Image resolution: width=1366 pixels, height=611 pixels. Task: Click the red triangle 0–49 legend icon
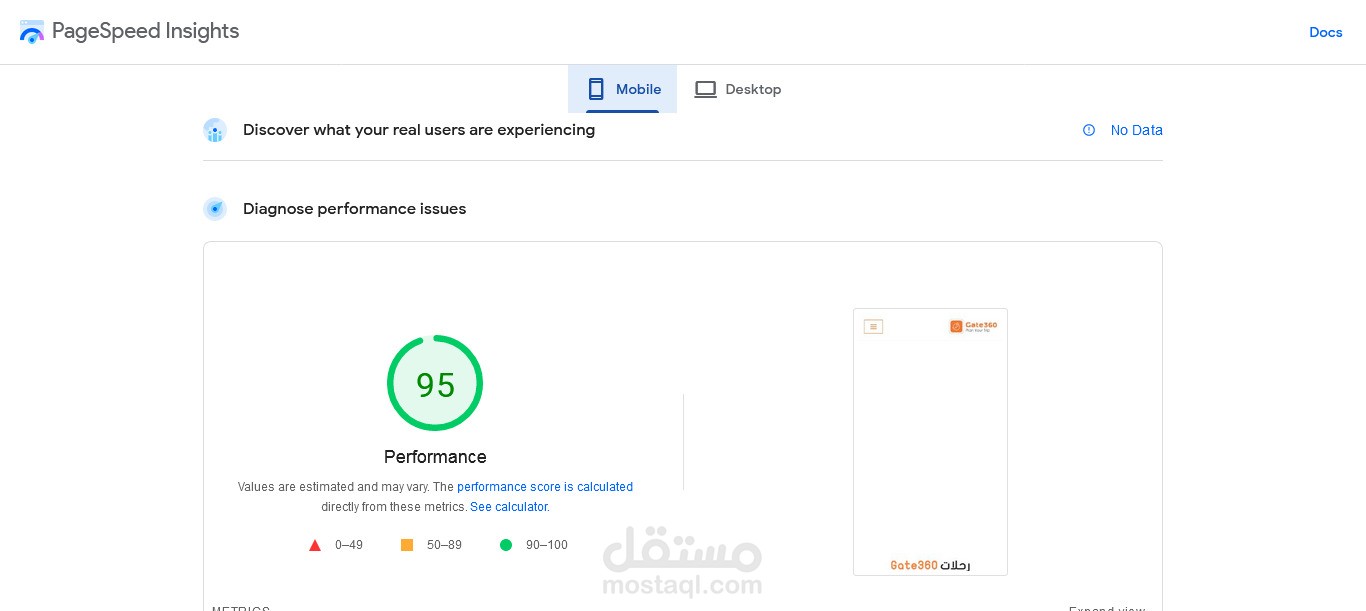point(315,545)
